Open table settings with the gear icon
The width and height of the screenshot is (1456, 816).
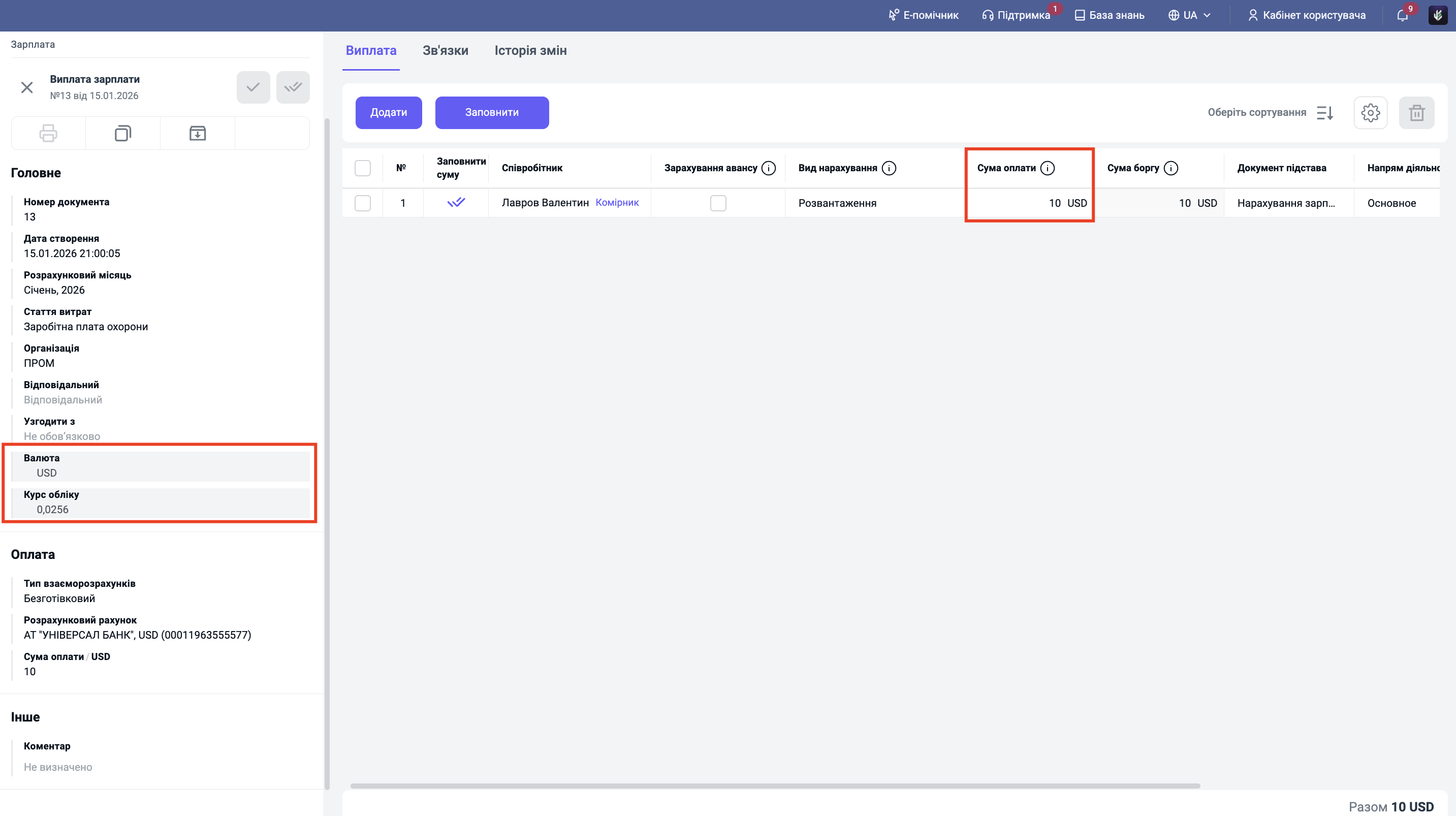click(x=1370, y=112)
